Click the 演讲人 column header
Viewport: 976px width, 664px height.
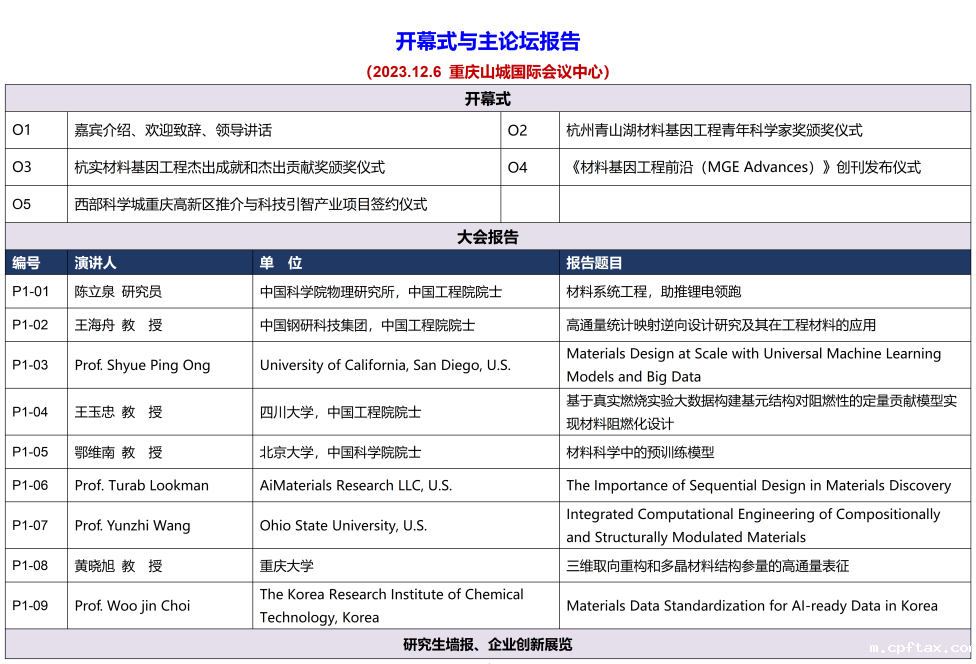(96, 263)
